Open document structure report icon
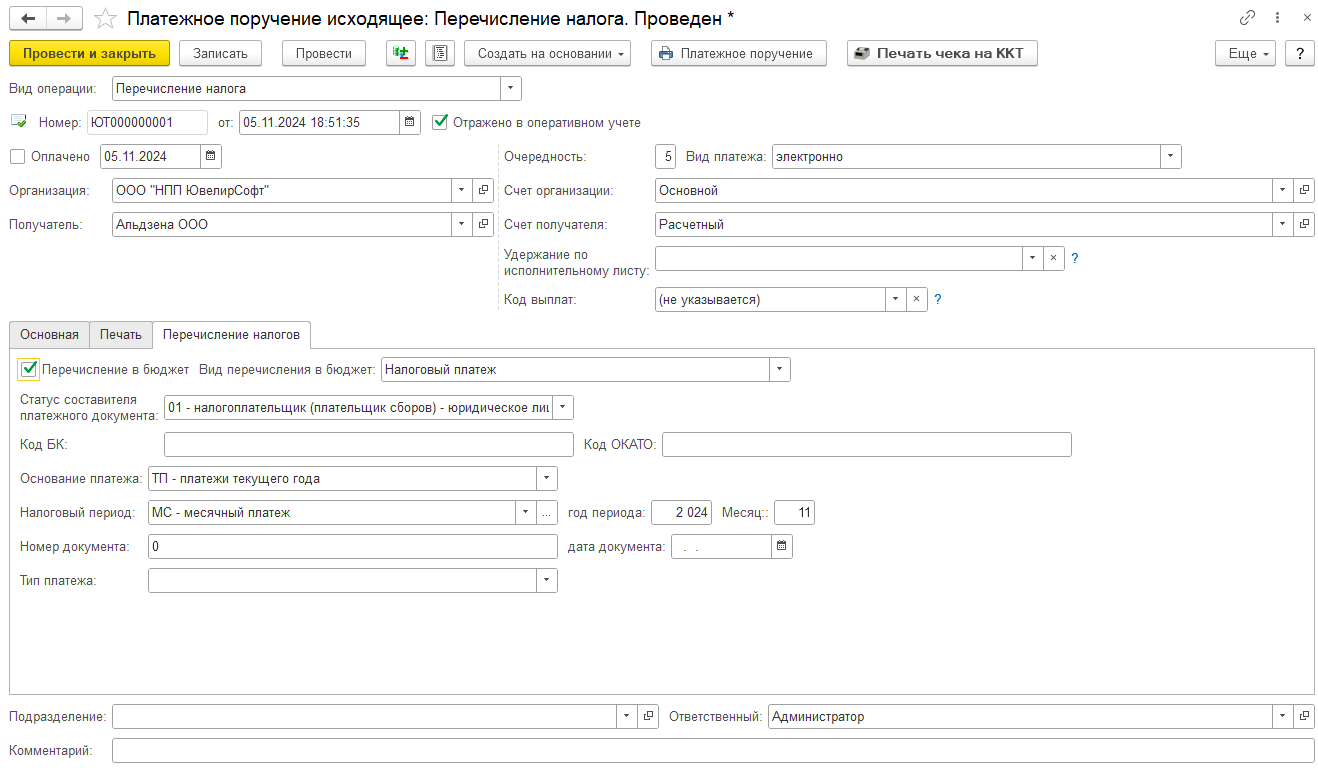Image resolution: width=1318 pixels, height=768 pixels. tap(440, 53)
